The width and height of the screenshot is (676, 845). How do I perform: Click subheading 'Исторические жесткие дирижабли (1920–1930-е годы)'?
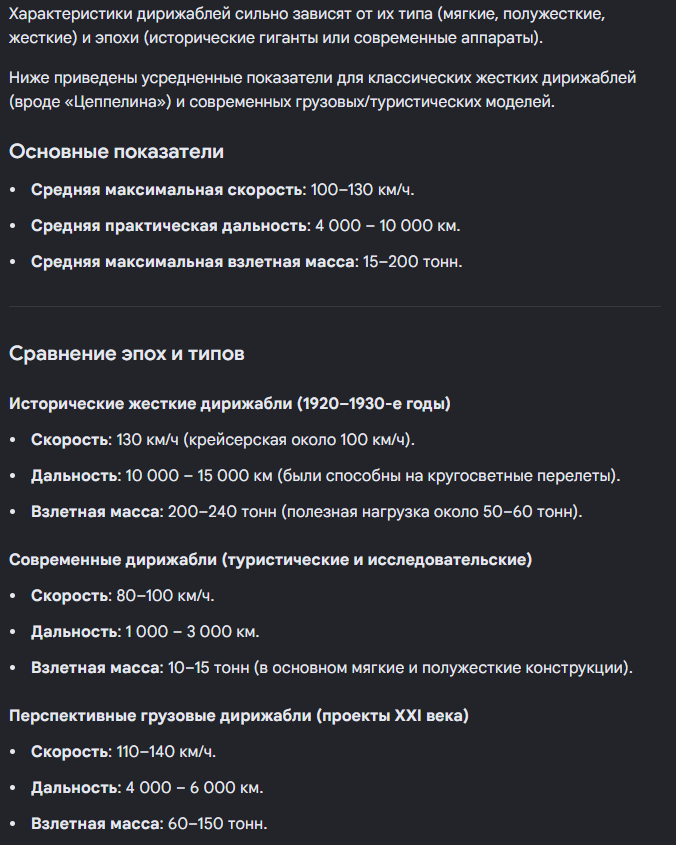(x=230, y=404)
